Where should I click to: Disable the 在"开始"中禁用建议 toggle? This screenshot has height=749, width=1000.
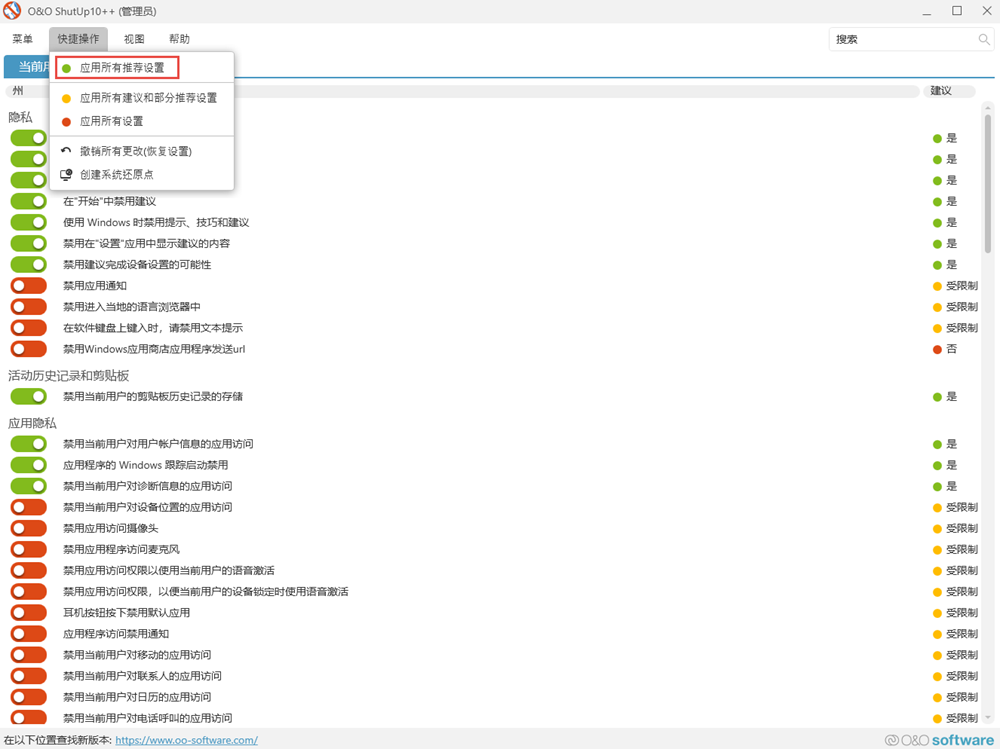[29, 202]
